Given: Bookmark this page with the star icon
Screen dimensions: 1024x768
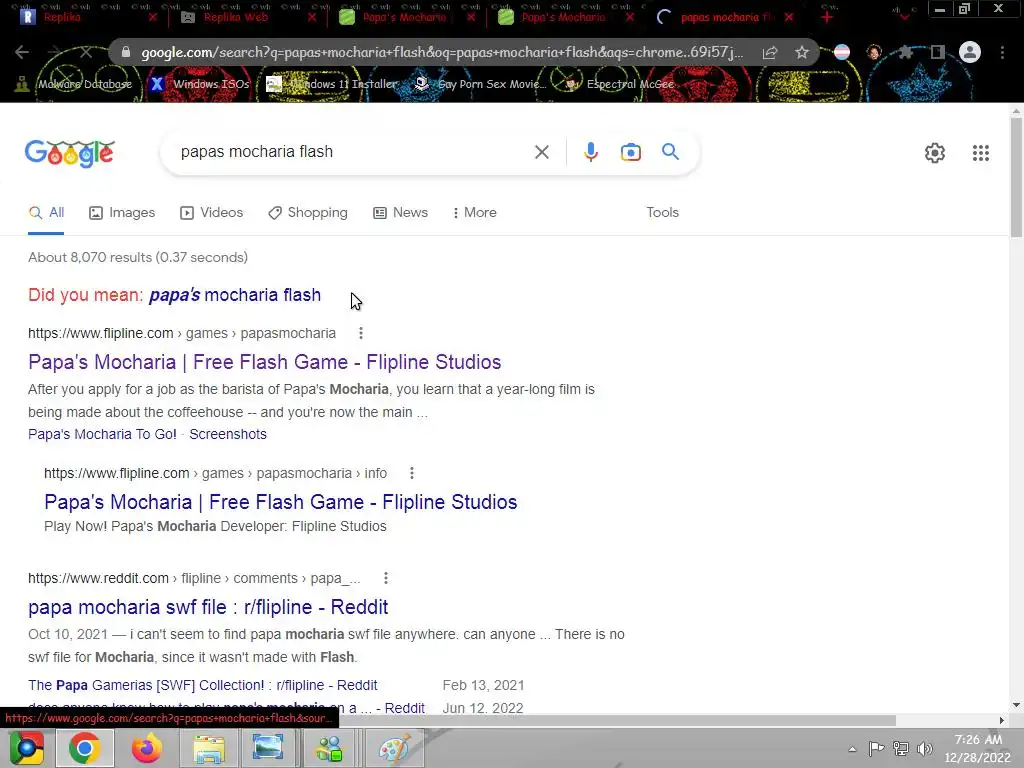Looking at the screenshot, I should click(x=802, y=52).
